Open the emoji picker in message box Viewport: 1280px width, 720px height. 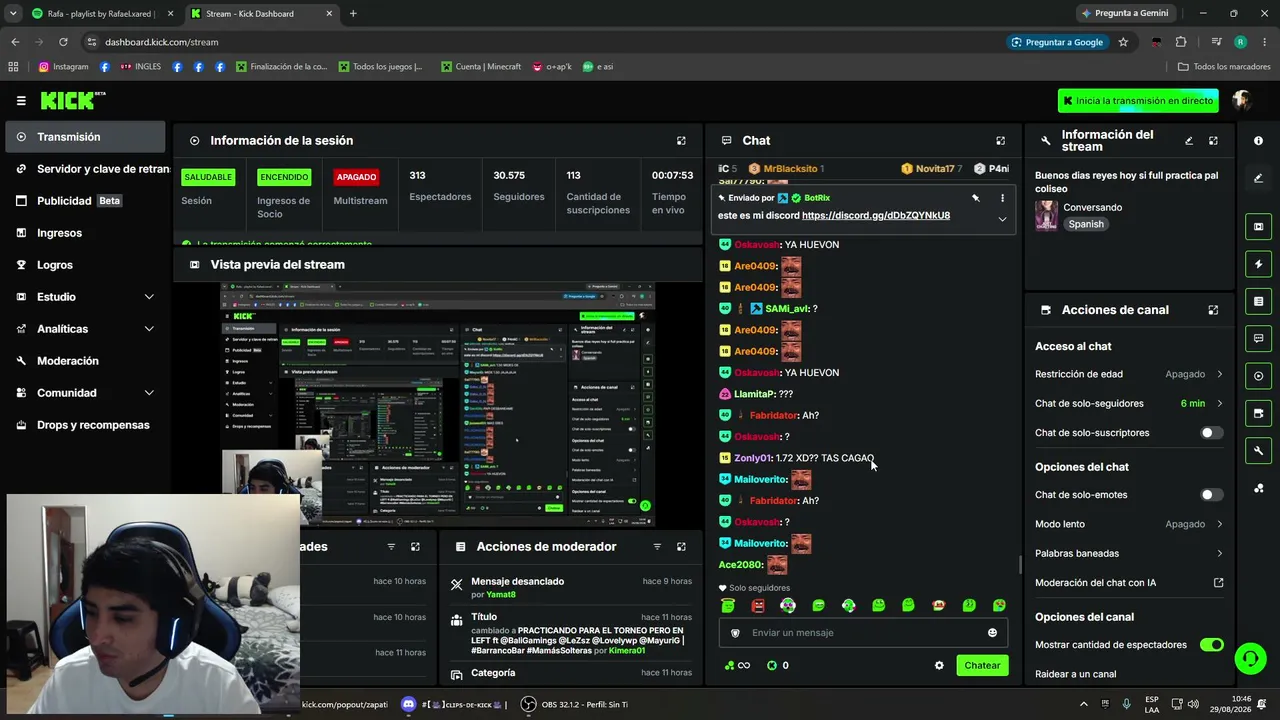tap(992, 633)
